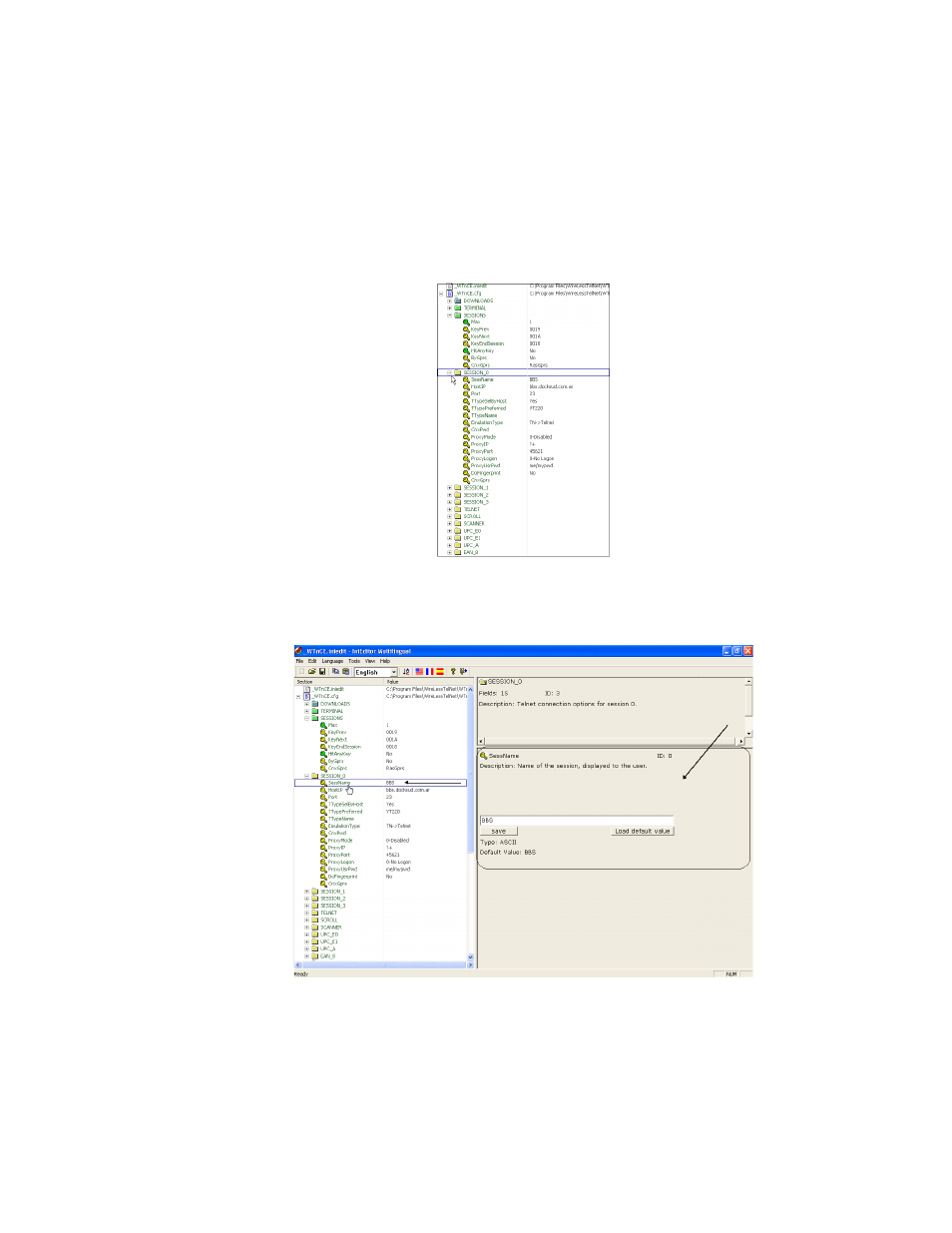Viewport: 952px width, 1233px height.
Task: Click the bbs host value next to HostIP
Action: (408, 790)
